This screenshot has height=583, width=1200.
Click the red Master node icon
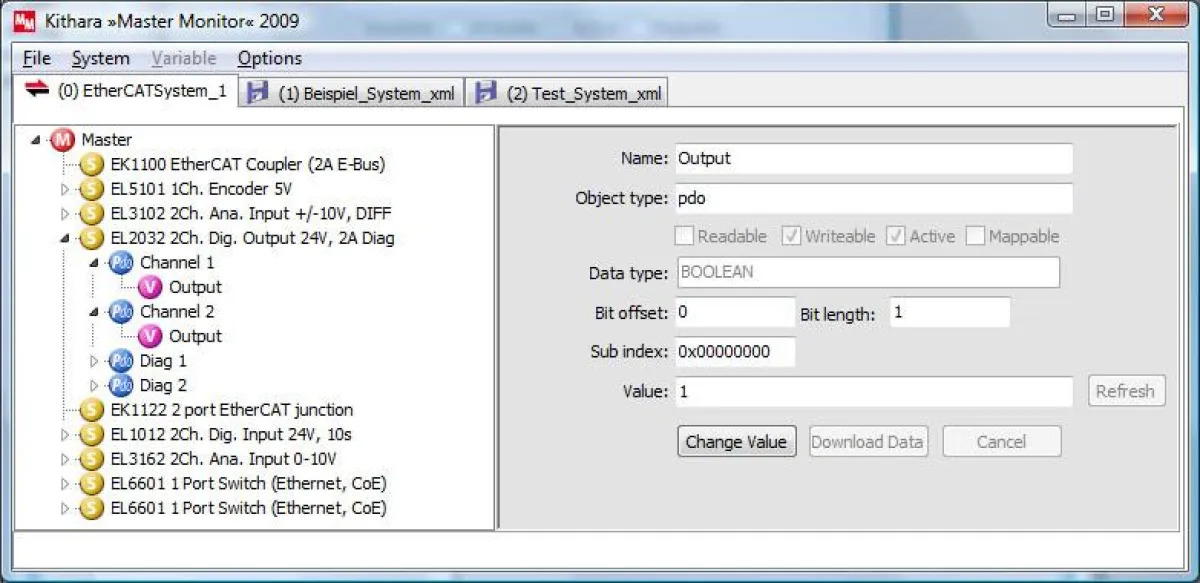[63, 140]
